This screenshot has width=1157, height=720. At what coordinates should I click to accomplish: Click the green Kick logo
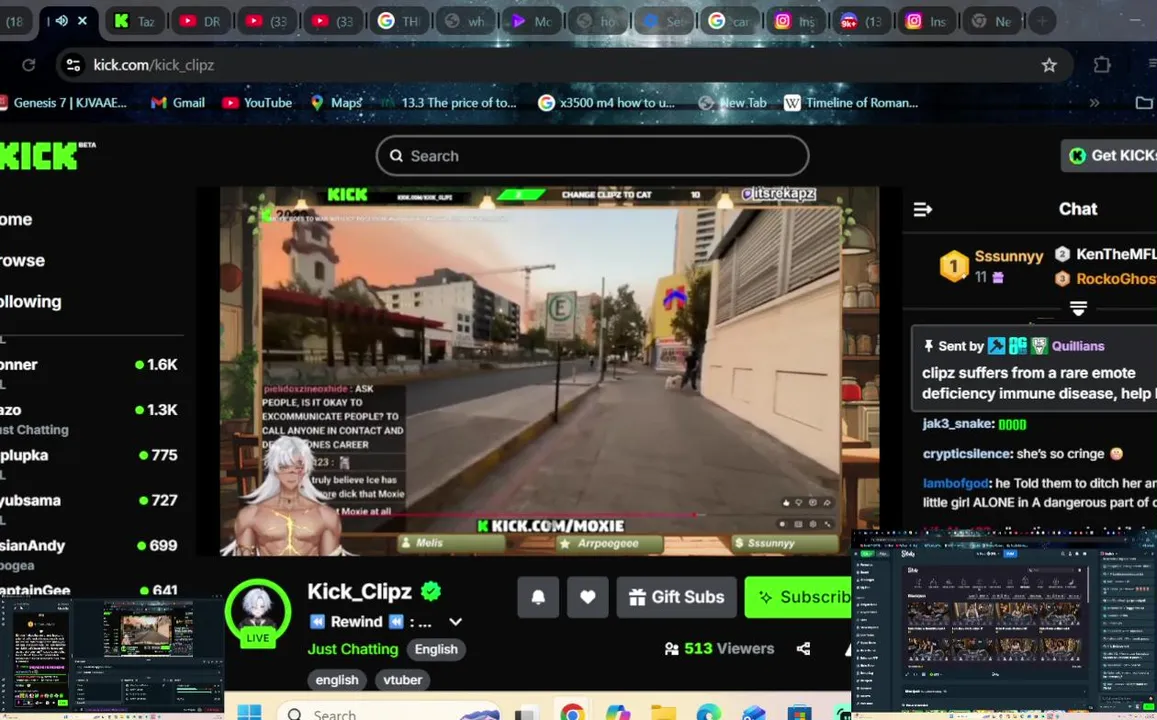[x=39, y=156]
